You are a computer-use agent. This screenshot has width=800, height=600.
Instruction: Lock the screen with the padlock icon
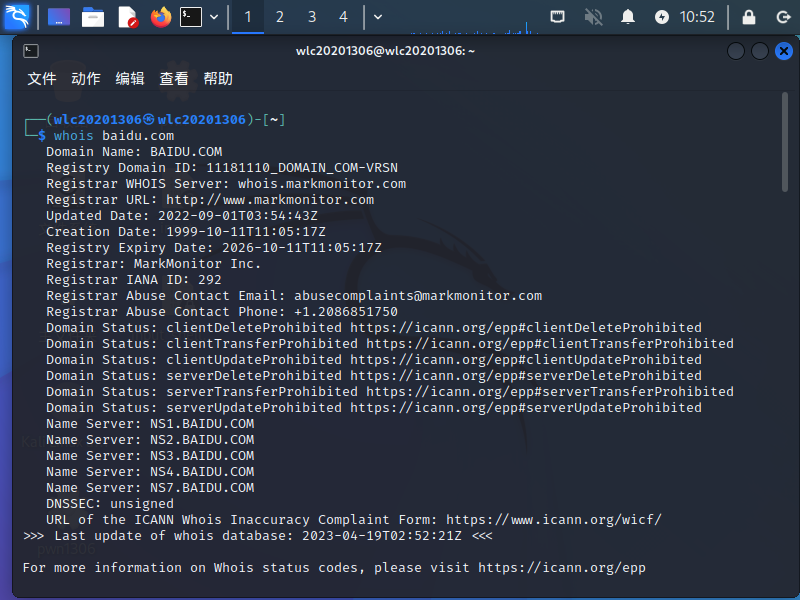(749, 17)
